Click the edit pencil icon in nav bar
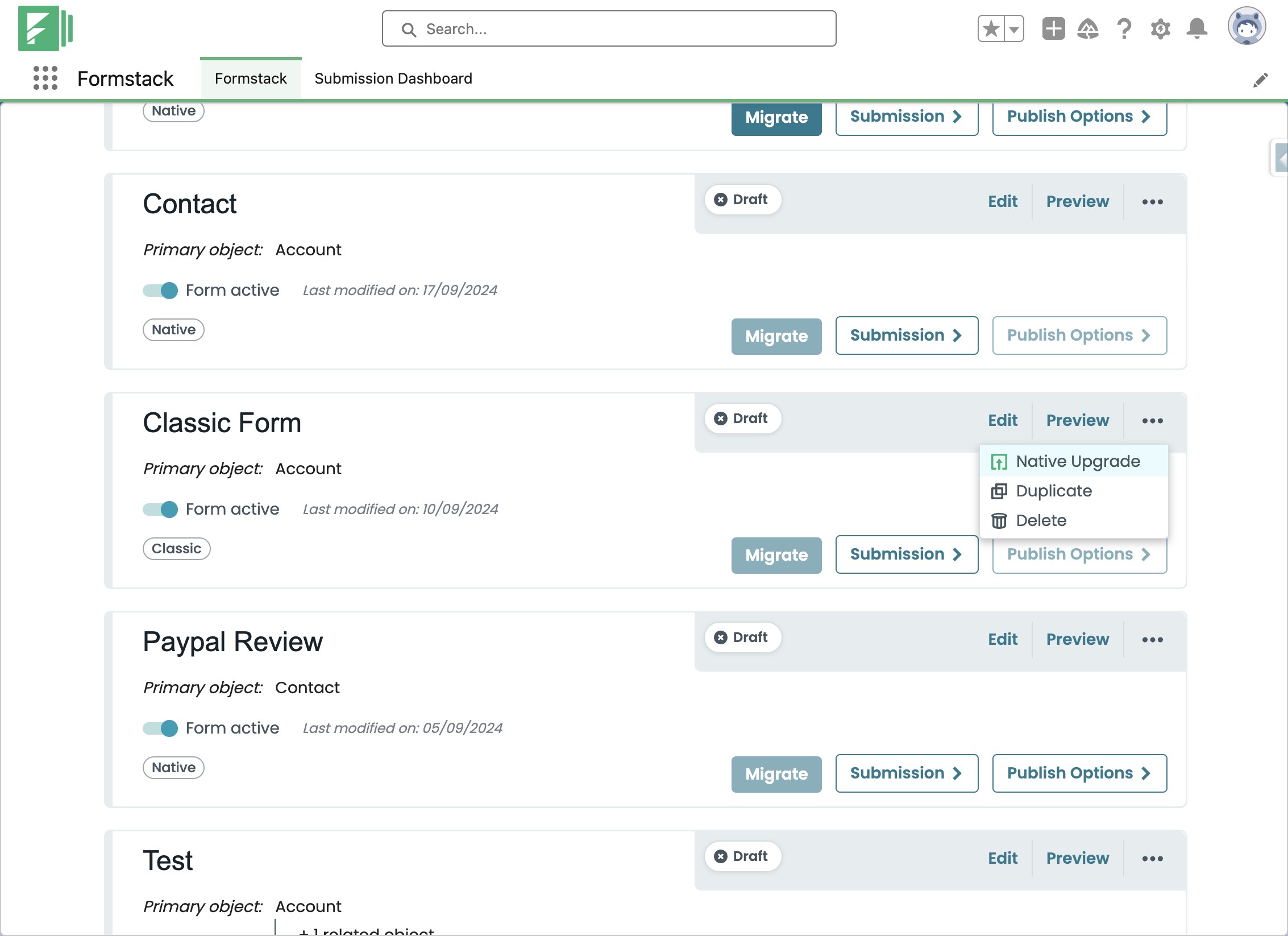Screen dimensions: 1288x936 (x=1260, y=80)
